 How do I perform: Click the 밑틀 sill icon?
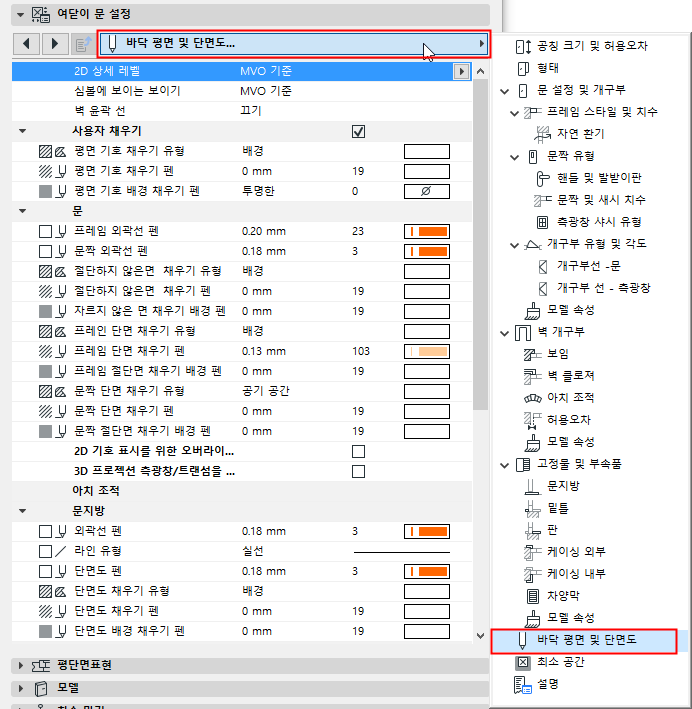point(532,509)
